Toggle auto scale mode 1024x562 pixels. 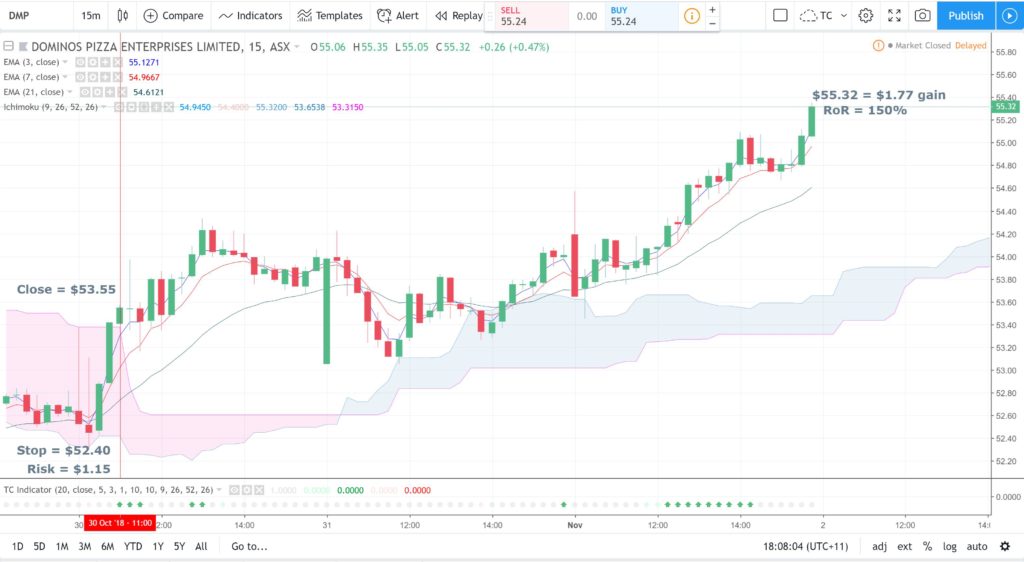coord(977,547)
